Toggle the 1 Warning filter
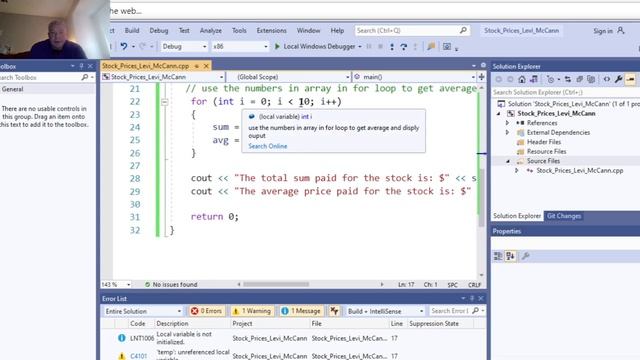The width and height of the screenshot is (640, 360). coord(252,311)
